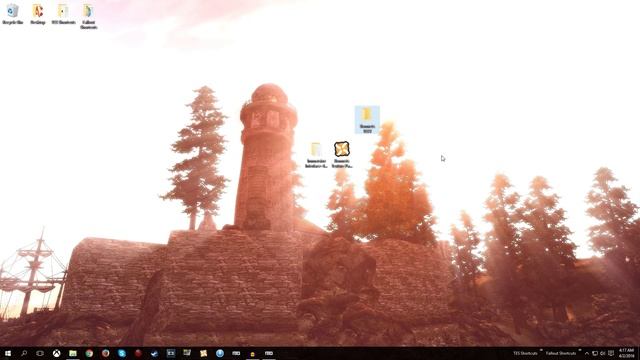Open Steam from the taskbar
The width and height of the screenshot is (640, 360).
(154, 353)
